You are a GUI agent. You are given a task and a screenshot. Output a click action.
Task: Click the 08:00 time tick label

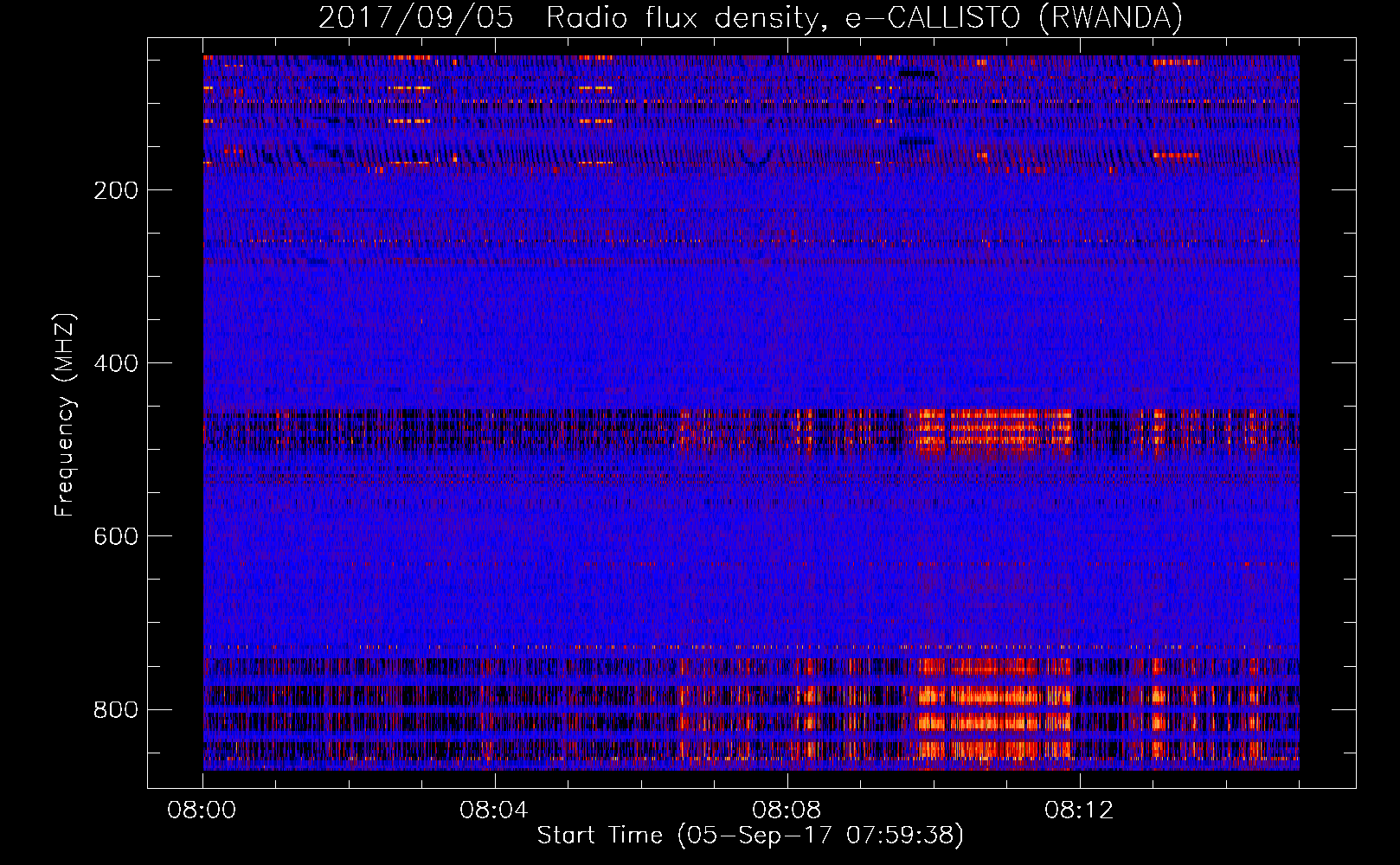(202, 811)
